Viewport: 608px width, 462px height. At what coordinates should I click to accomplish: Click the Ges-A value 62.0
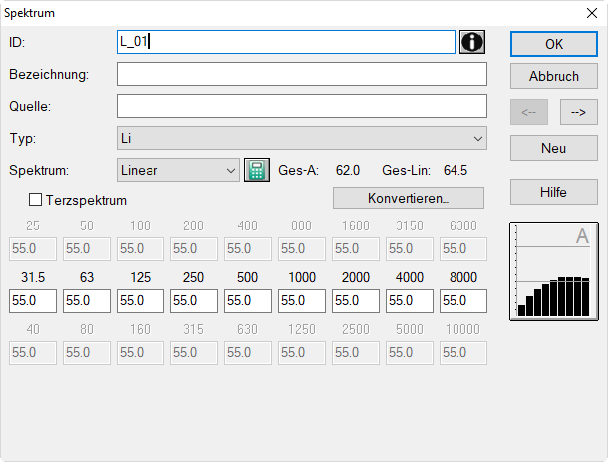[x=348, y=170]
